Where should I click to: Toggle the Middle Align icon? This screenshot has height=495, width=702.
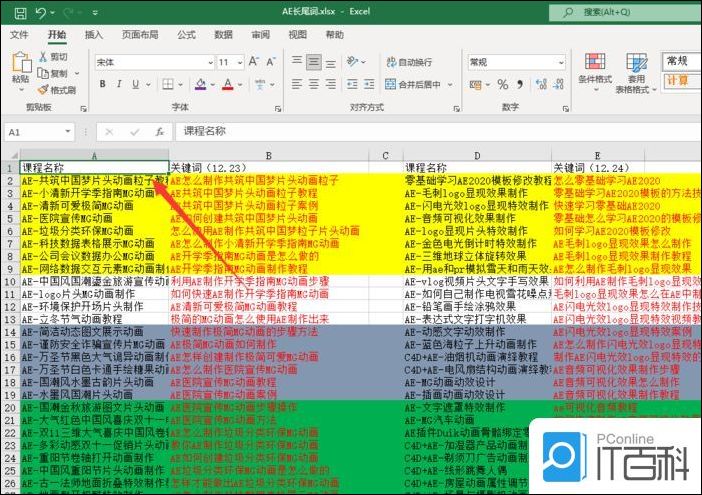click(x=314, y=62)
